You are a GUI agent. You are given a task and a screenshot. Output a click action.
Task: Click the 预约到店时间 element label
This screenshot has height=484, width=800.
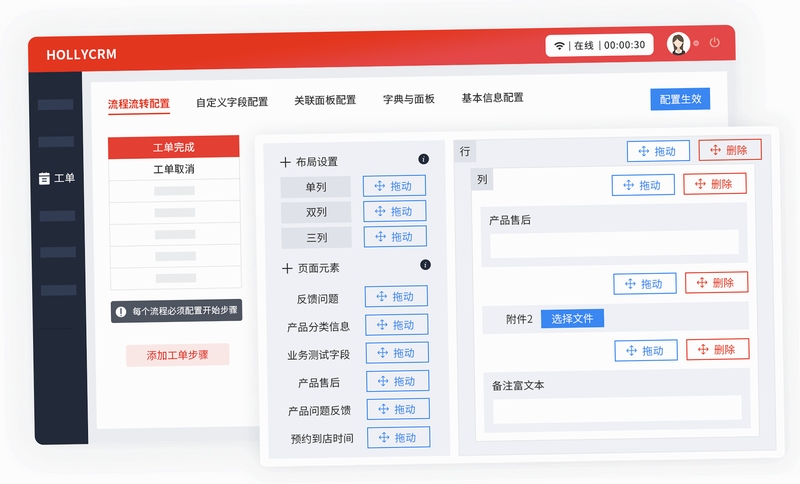[x=322, y=439]
